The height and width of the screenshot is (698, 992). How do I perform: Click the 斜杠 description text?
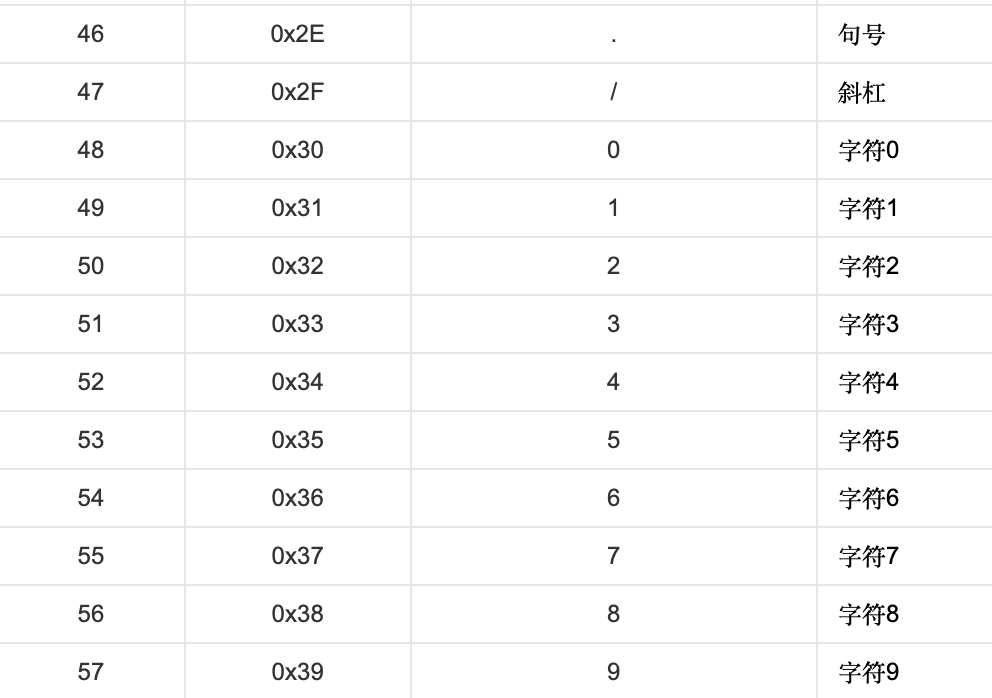[862, 92]
